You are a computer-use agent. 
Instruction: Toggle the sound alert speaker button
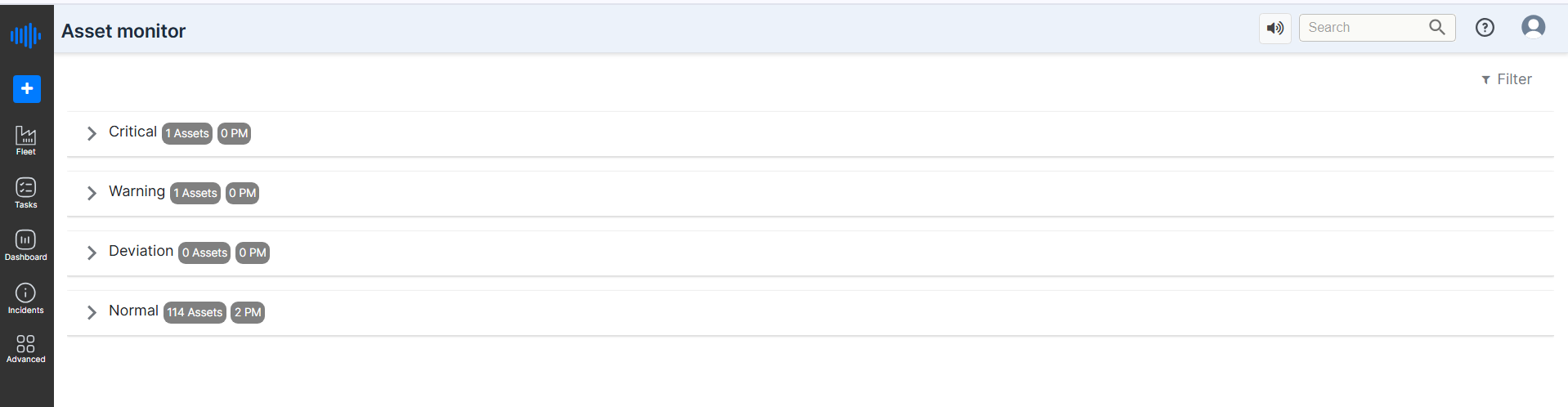(x=1275, y=28)
